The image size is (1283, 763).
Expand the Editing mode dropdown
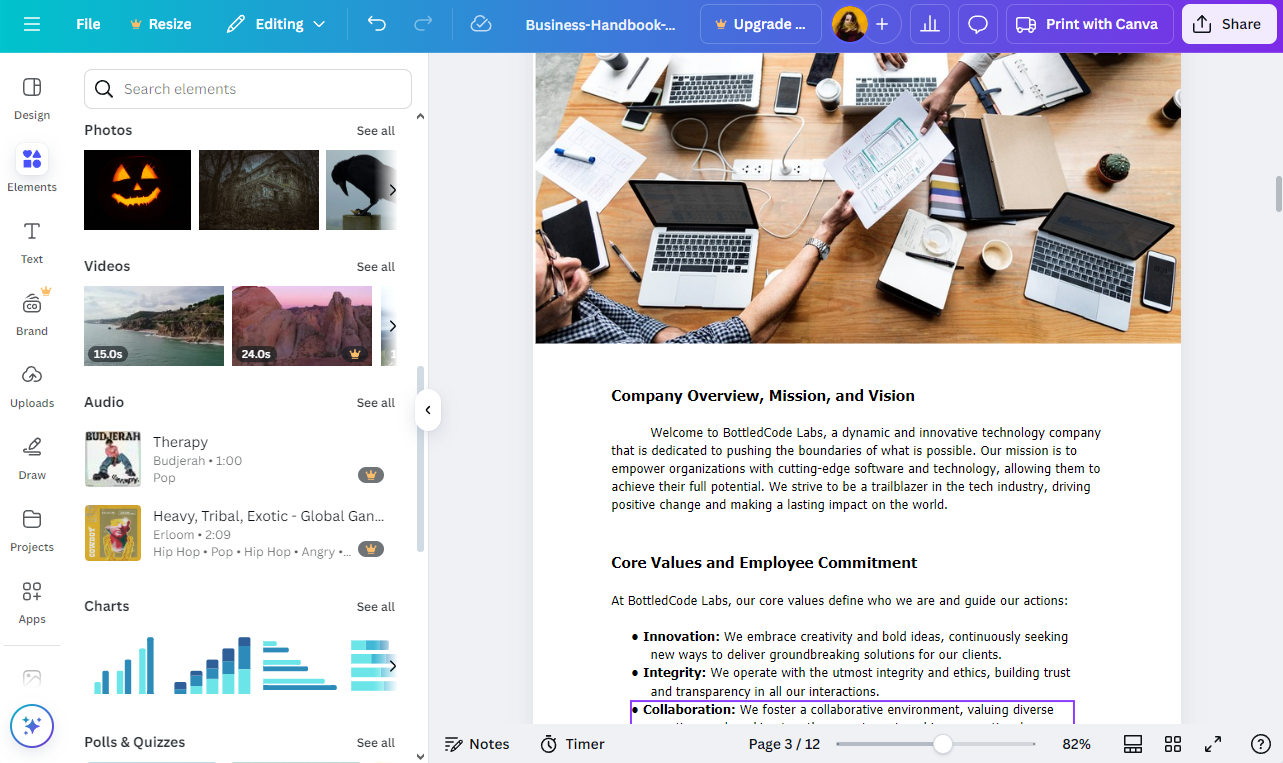click(x=276, y=24)
